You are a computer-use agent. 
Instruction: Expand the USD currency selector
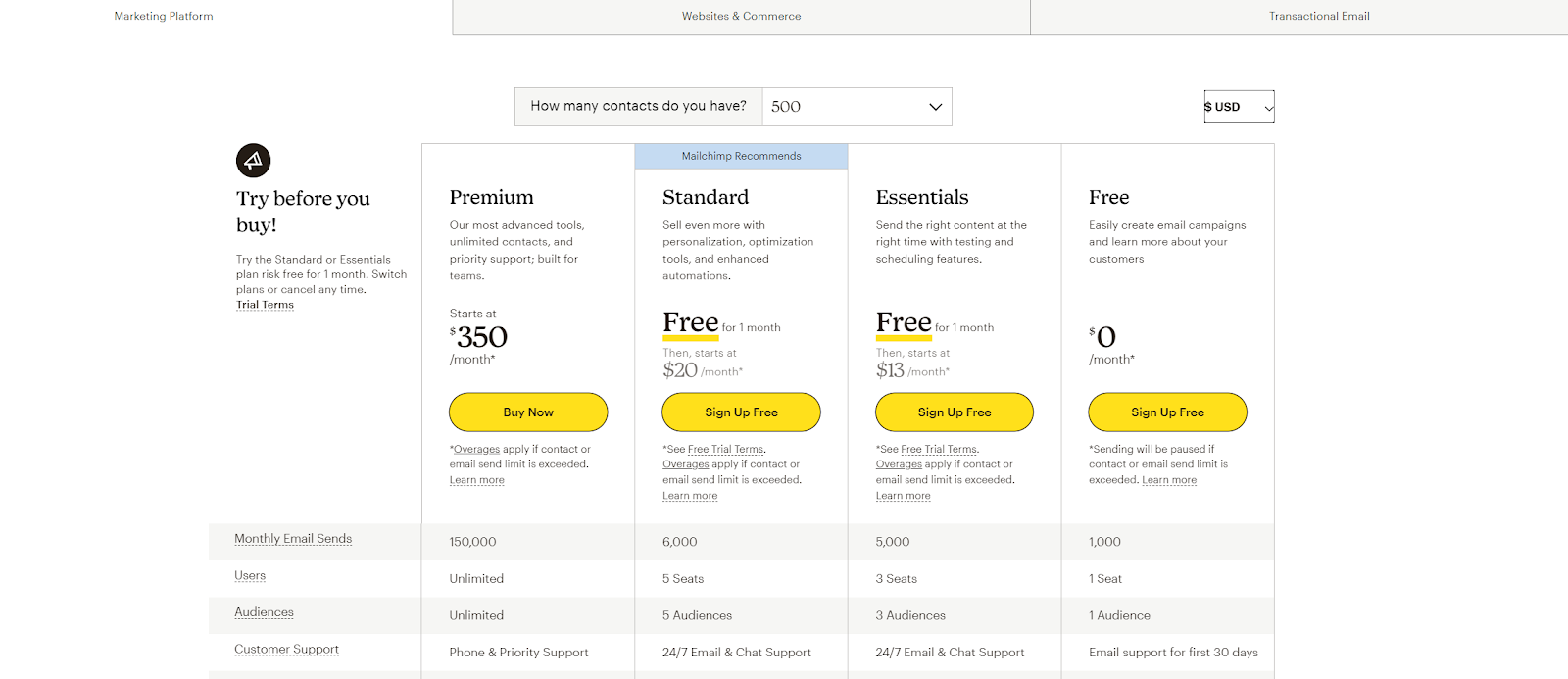[x=1239, y=107]
